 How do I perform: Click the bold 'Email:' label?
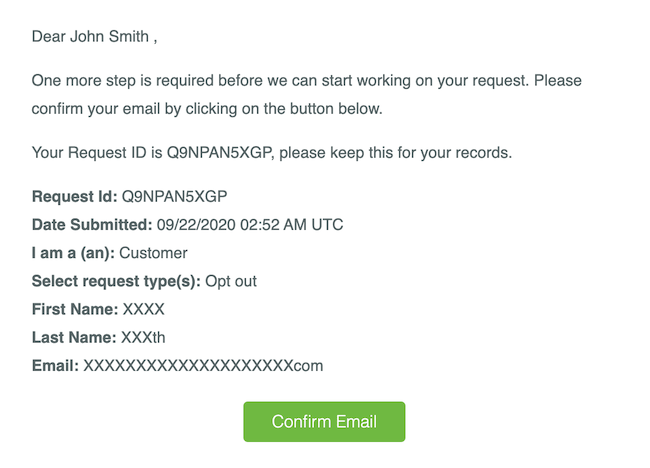[x=55, y=366]
